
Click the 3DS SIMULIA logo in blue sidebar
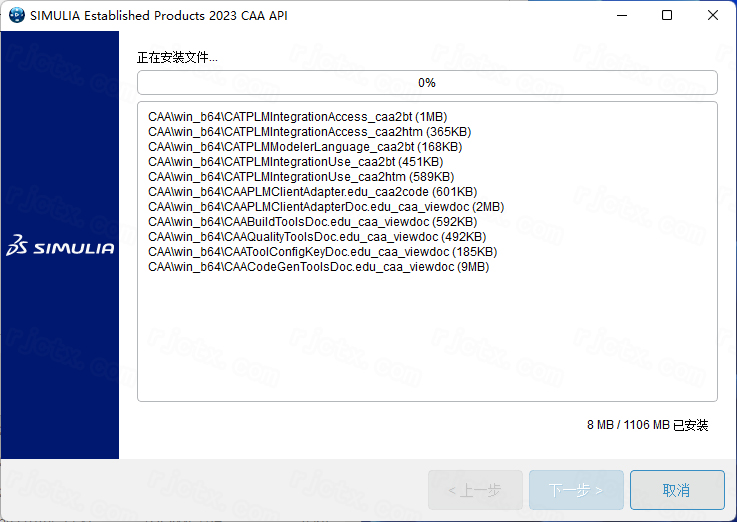point(60,247)
